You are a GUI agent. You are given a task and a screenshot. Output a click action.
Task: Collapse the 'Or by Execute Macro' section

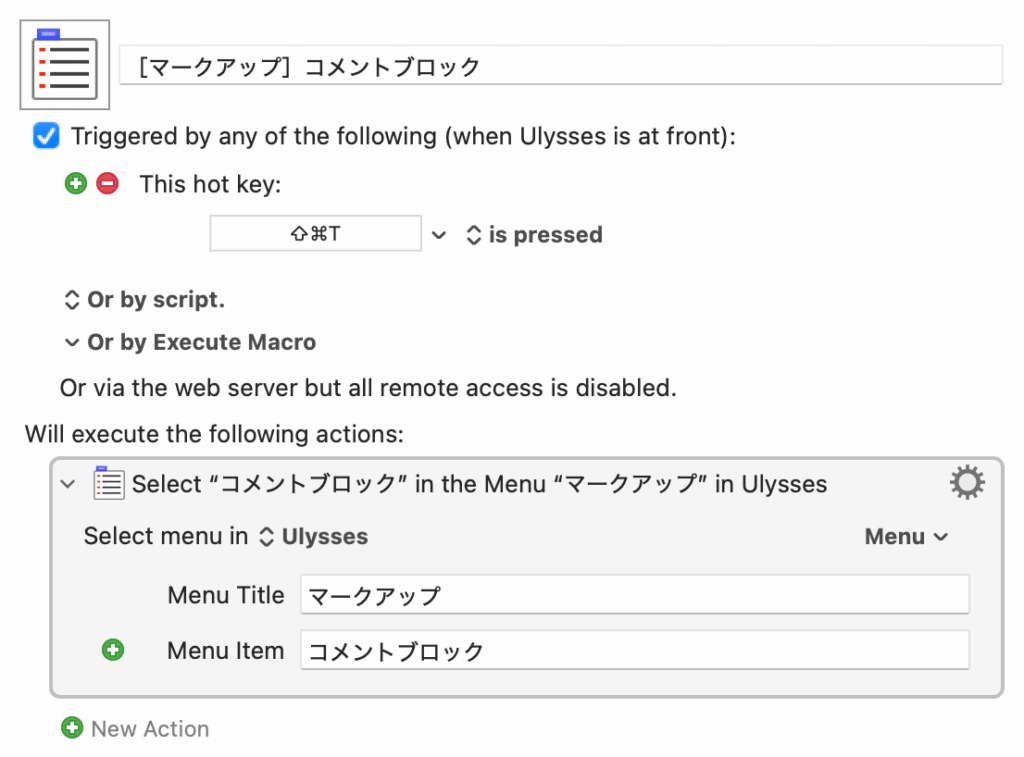click(x=71, y=342)
